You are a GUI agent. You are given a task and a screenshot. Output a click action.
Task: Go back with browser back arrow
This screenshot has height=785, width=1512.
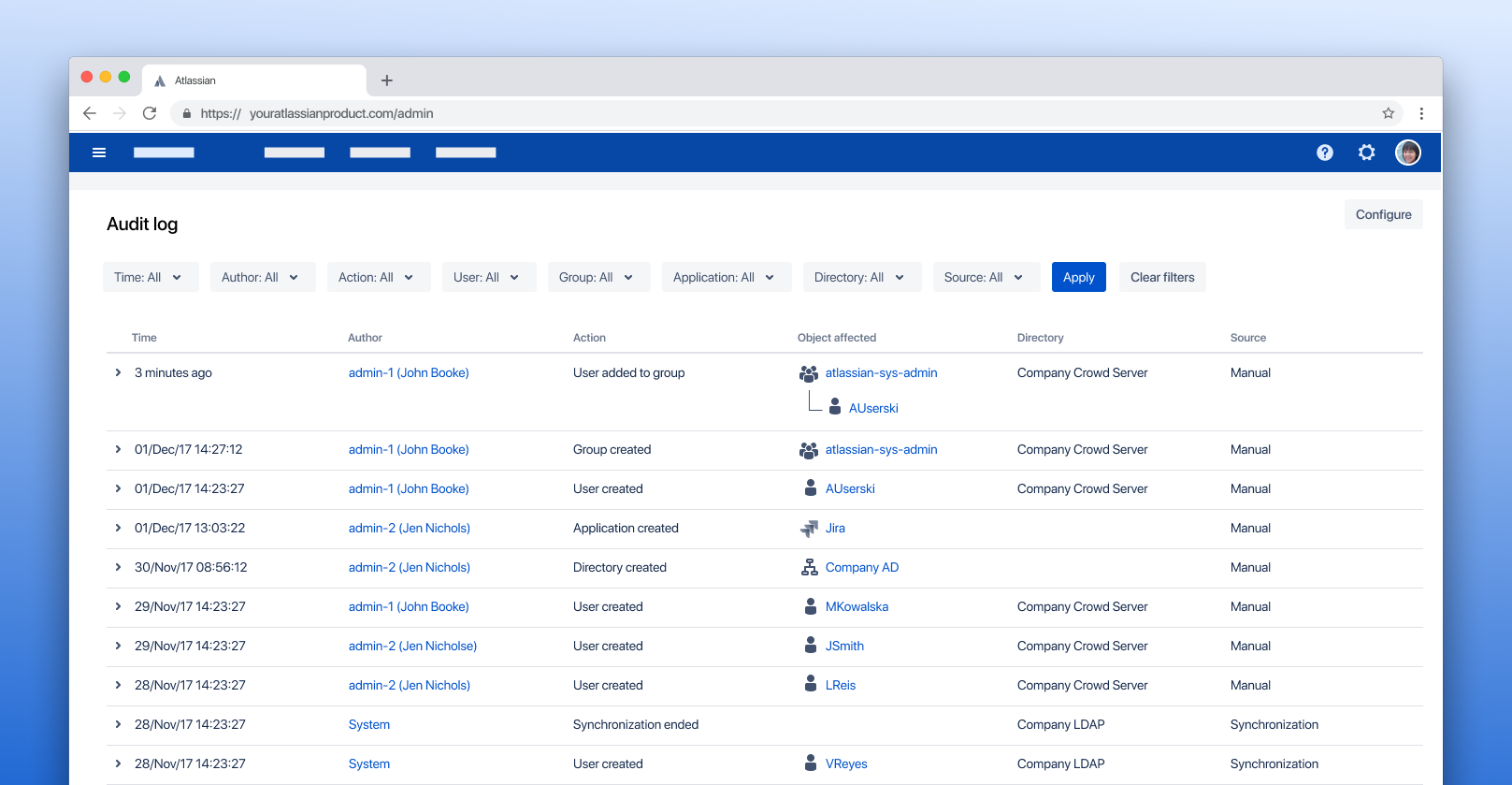(x=90, y=113)
